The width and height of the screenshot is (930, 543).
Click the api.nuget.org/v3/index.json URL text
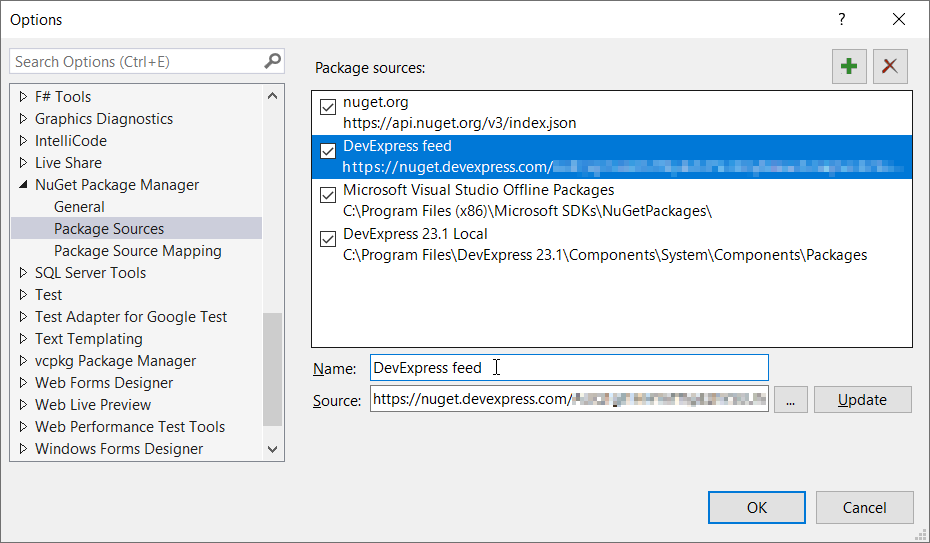tap(460, 123)
